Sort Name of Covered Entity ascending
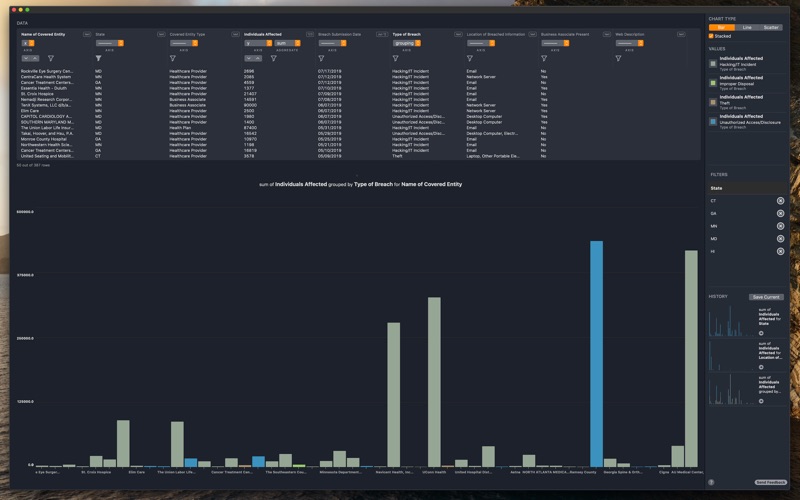 coord(35,59)
